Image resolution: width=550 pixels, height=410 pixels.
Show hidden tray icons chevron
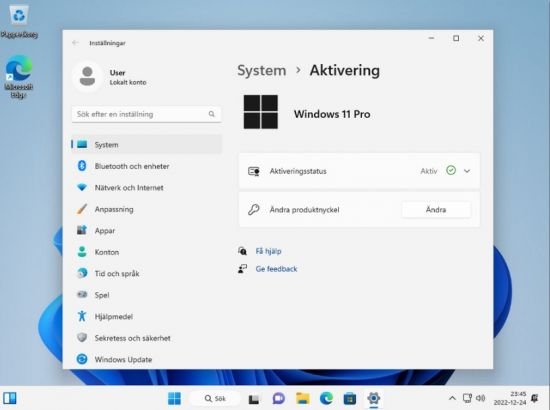pyautogui.click(x=452, y=398)
